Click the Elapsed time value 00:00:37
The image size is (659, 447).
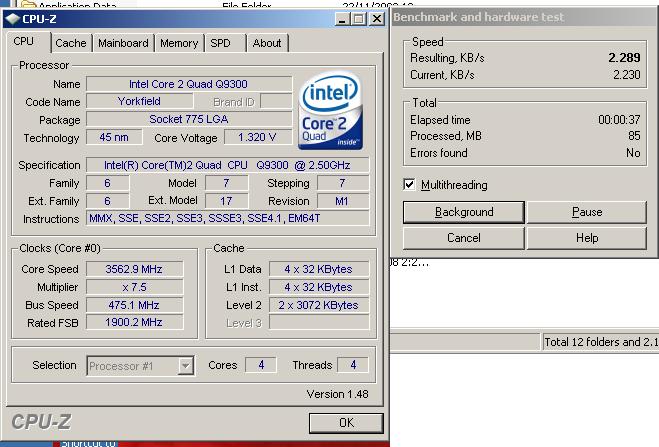pos(619,120)
